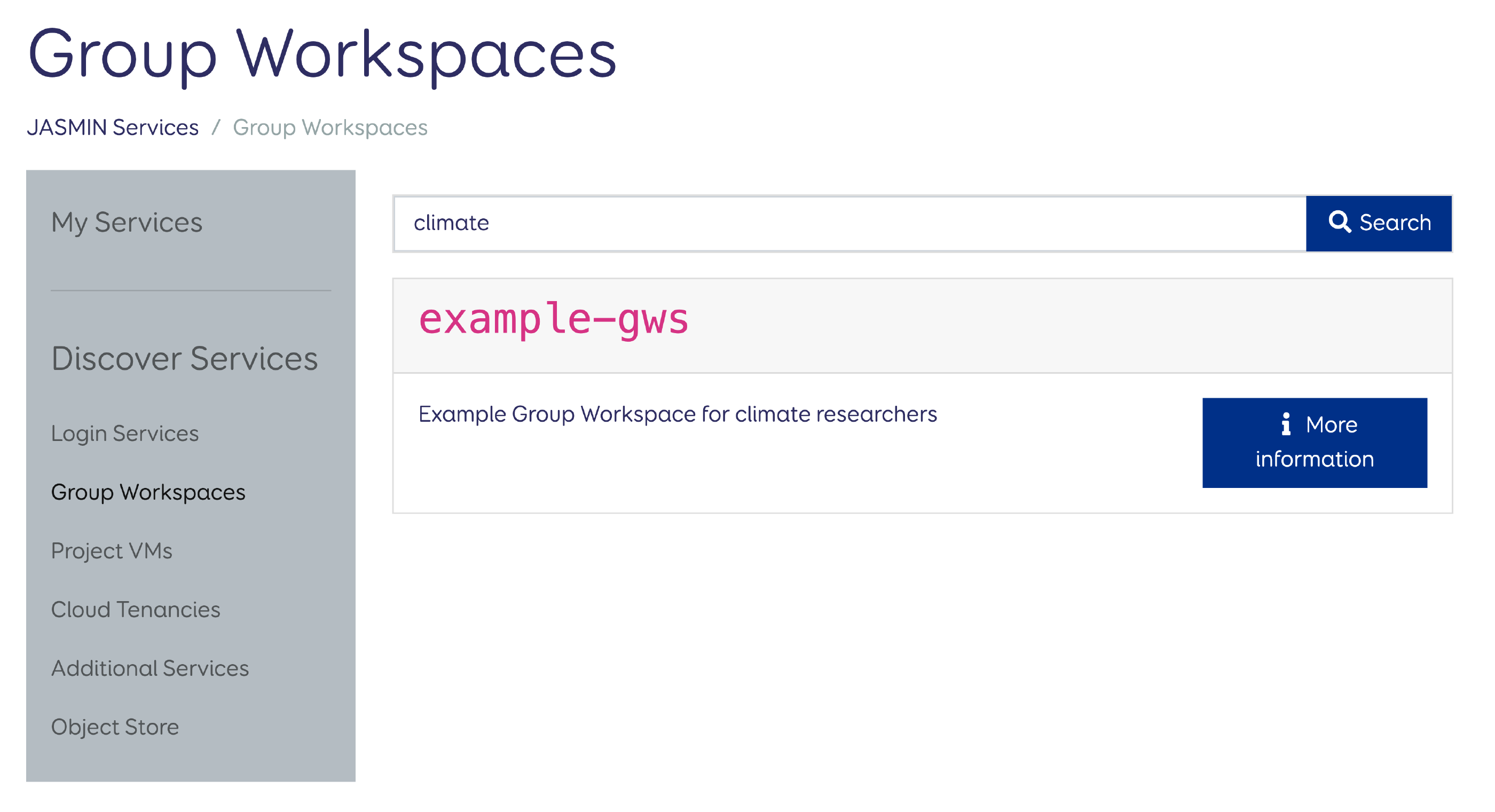Image resolution: width=1495 pixels, height=812 pixels.
Task: Go to Additional Services
Action: pyautogui.click(x=149, y=668)
